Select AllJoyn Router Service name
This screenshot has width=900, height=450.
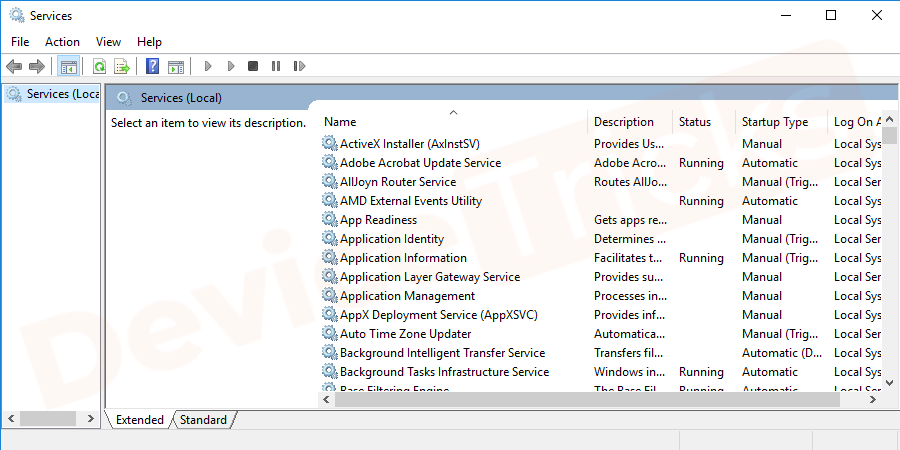pos(398,181)
